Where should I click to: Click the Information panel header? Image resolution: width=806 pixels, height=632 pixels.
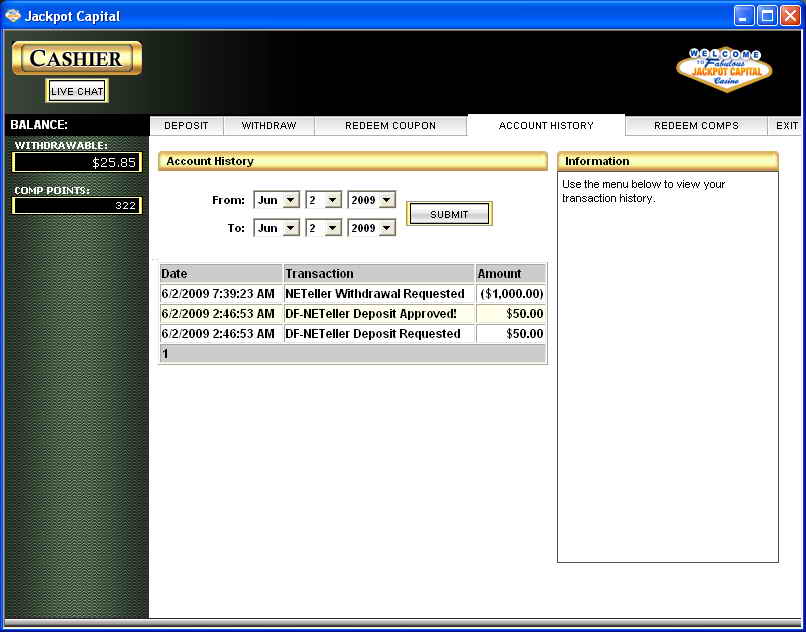click(668, 161)
